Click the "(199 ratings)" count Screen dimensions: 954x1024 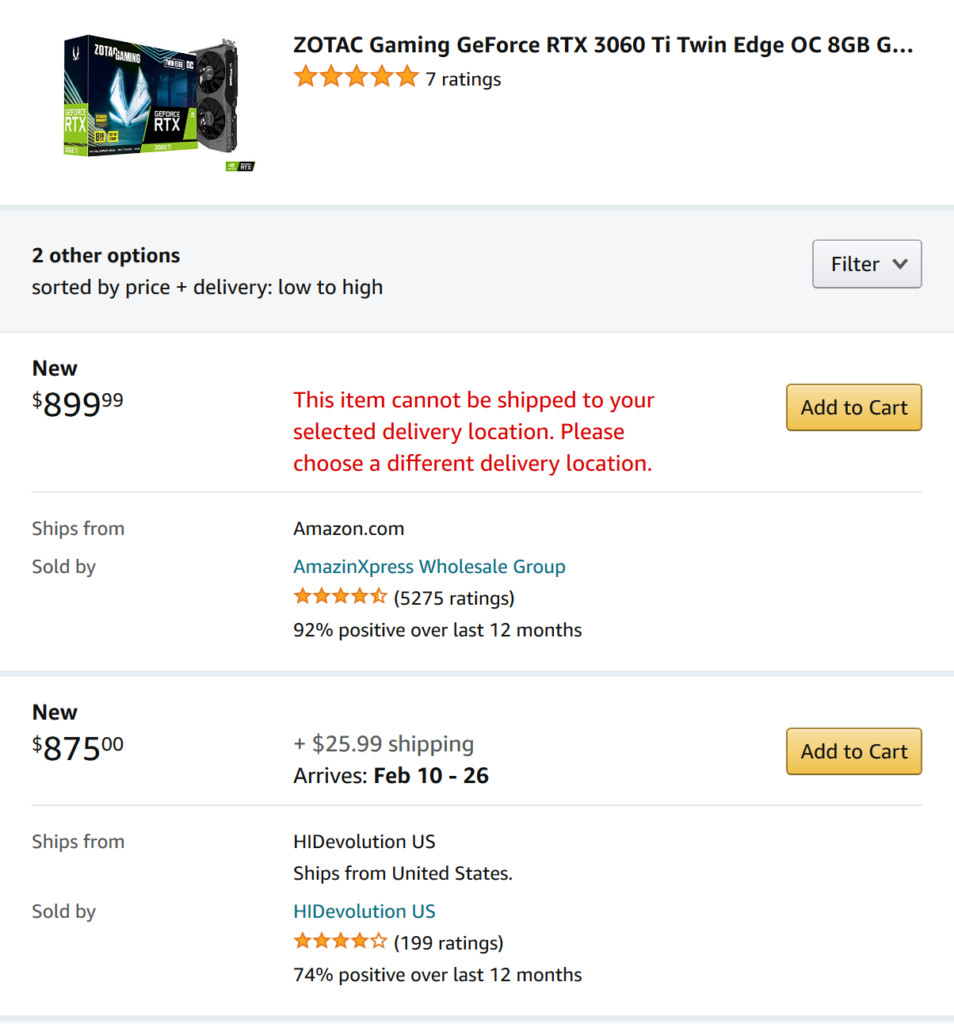coord(449,943)
